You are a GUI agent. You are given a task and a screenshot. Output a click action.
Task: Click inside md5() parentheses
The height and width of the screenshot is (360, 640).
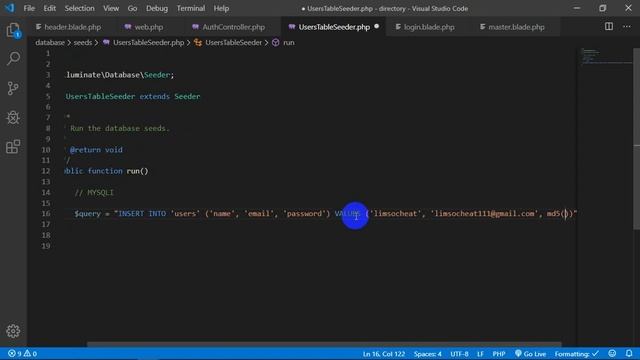coord(565,213)
